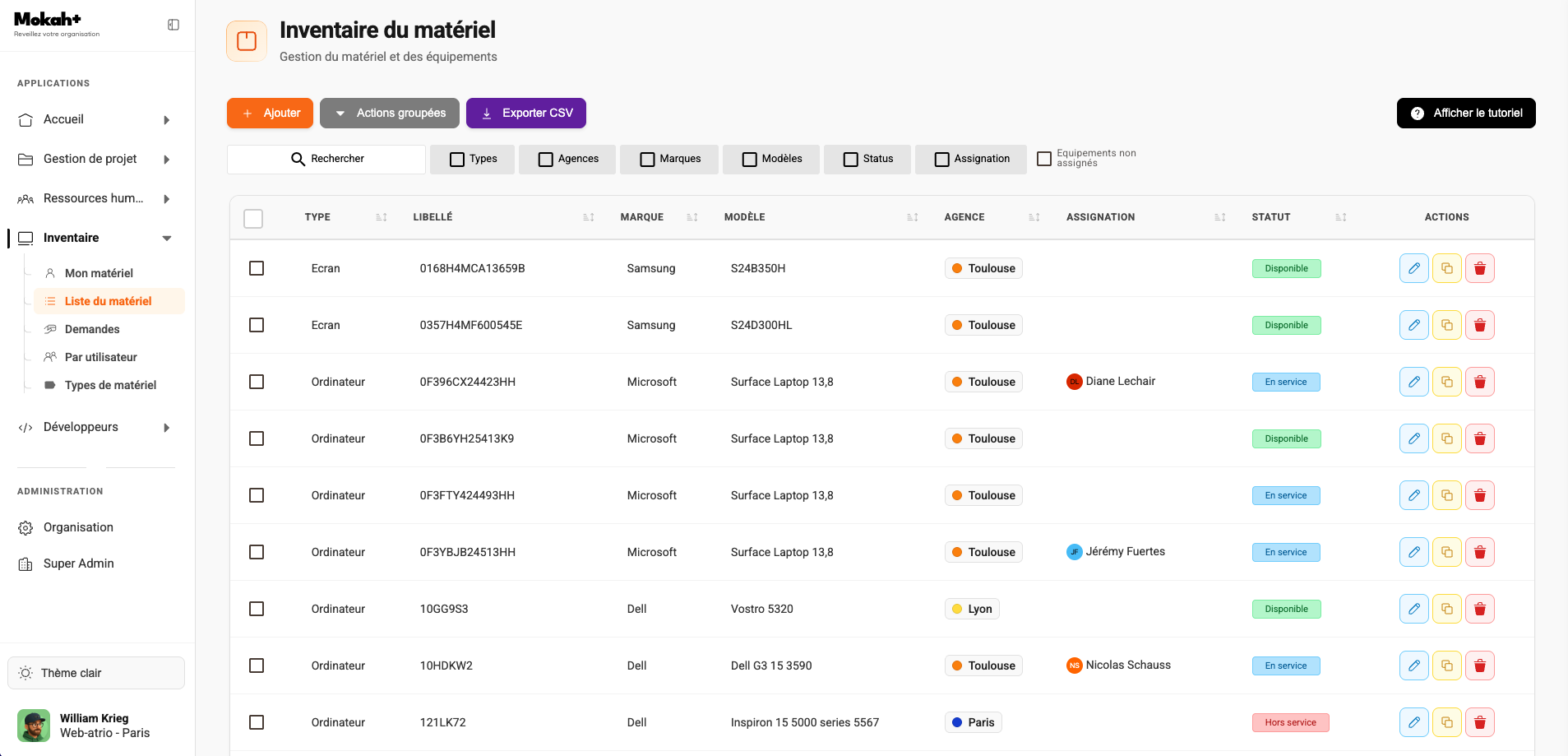The height and width of the screenshot is (756, 1568).
Task: Expand the Gestion de projet menu arrow
Action: (167, 160)
